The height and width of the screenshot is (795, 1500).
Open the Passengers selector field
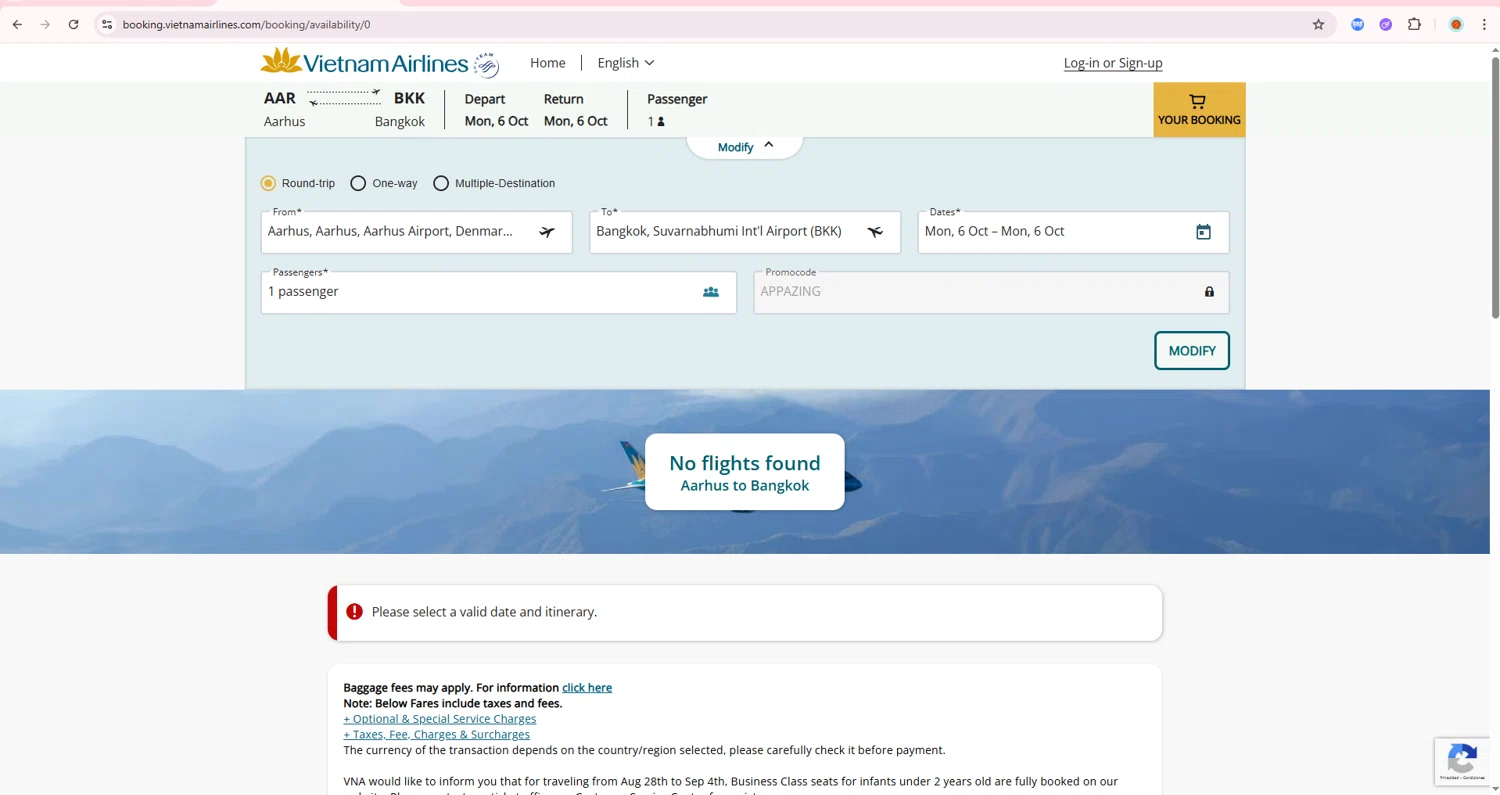click(x=499, y=292)
